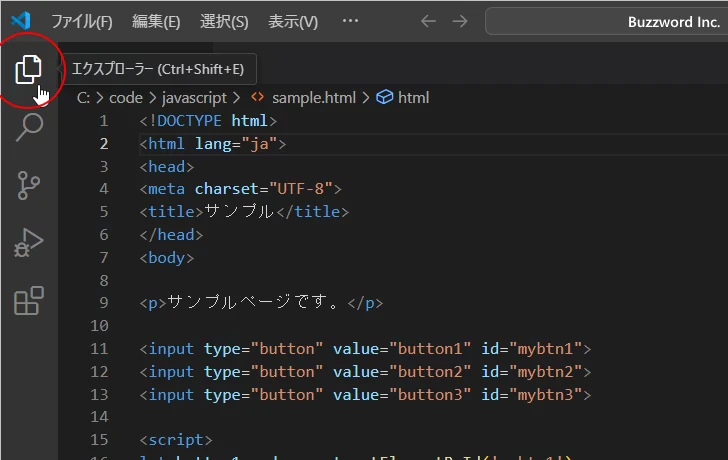Click the title text サンプル
The height and width of the screenshot is (460, 728).
point(239,212)
